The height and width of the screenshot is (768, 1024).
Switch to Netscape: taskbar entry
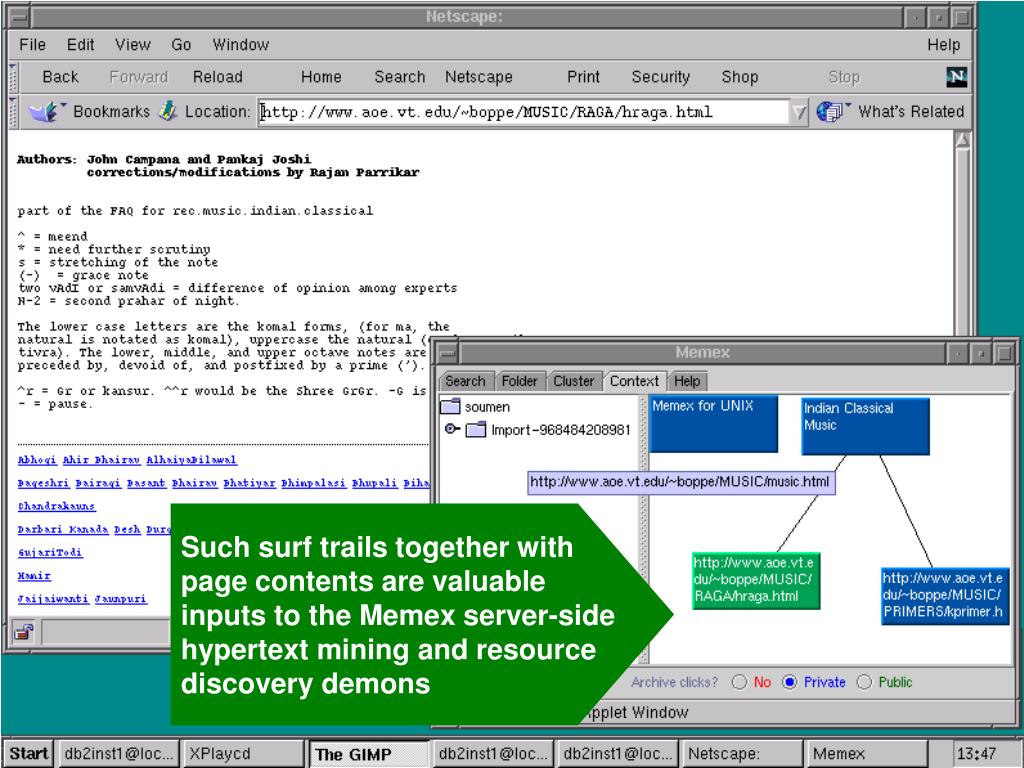[x=742, y=754]
